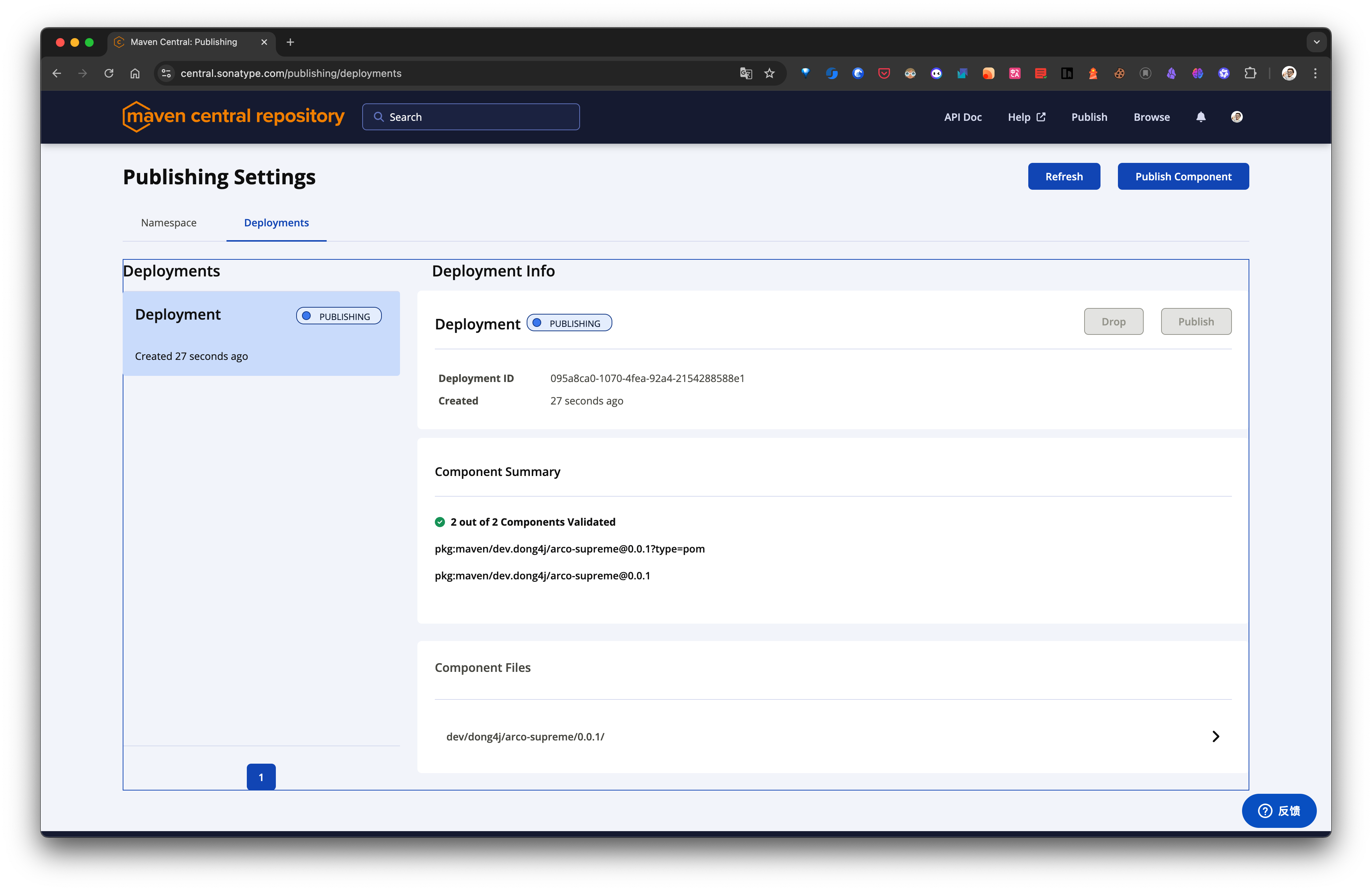This screenshot has width=1372, height=891.
Task: Open Chrome's three-dot menu
Action: click(1315, 73)
